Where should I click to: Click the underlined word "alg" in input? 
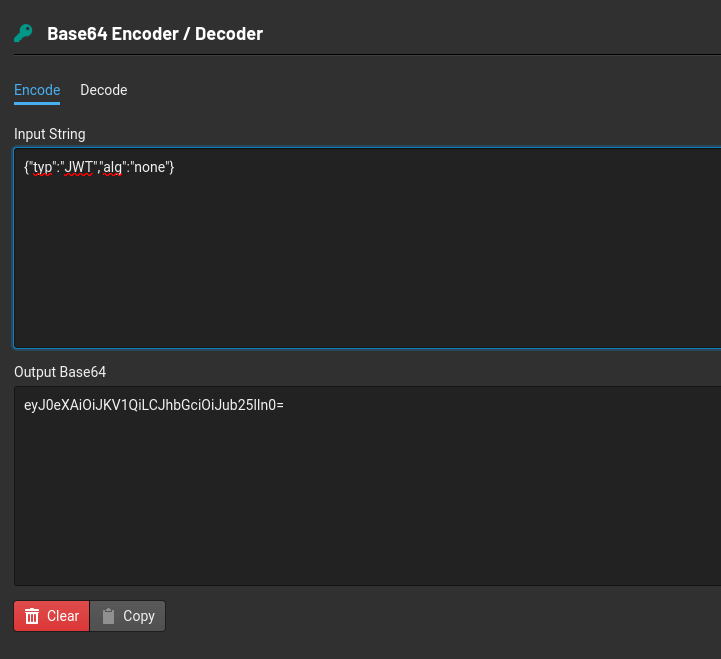(x=118, y=167)
